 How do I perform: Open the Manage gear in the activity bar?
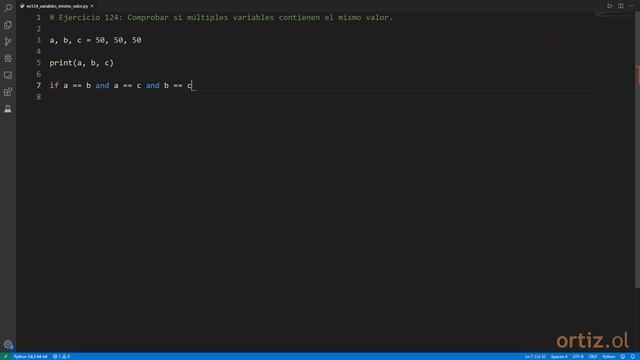pos(8,344)
